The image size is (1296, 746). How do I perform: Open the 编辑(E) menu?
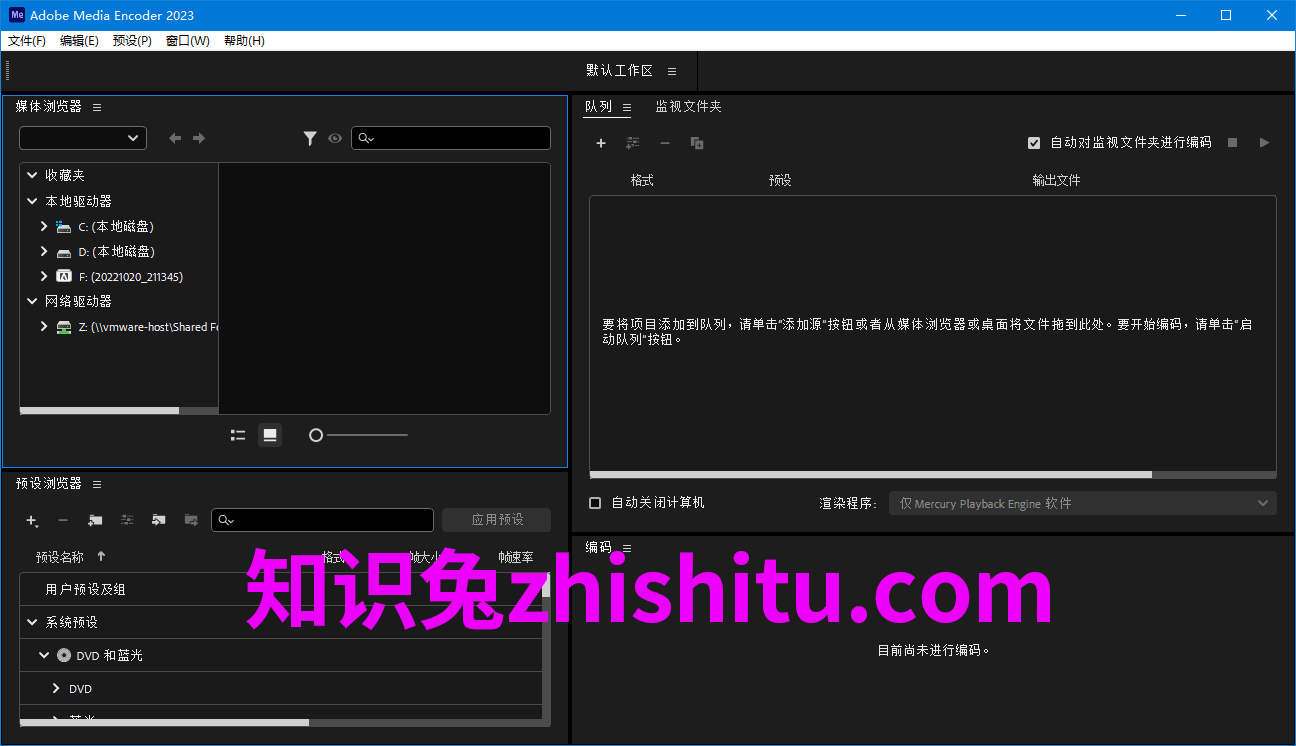79,41
